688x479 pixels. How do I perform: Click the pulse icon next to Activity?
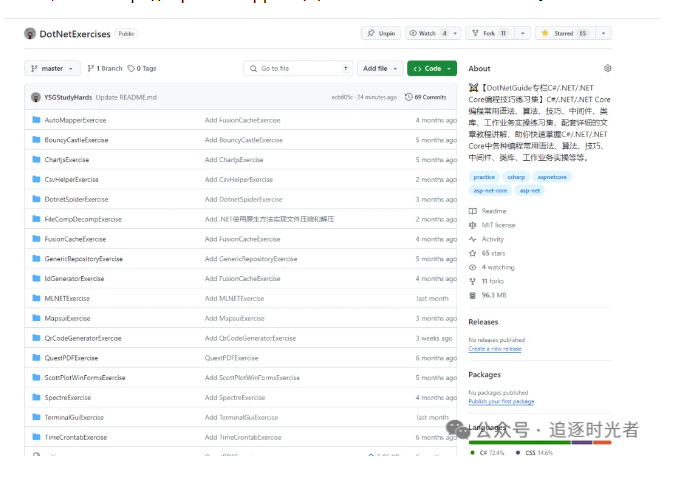pyautogui.click(x=473, y=239)
